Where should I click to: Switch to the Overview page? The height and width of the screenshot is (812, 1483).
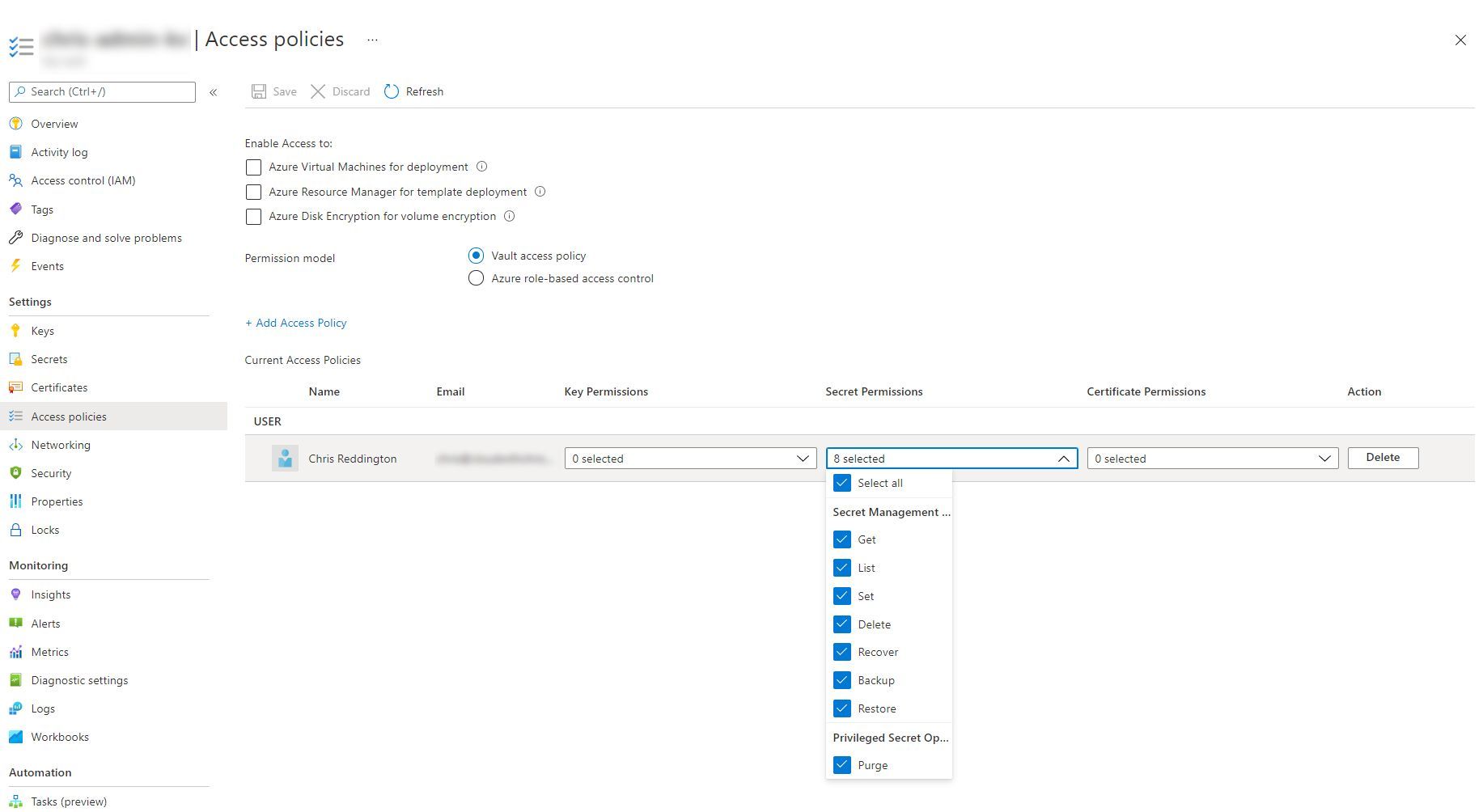[x=54, y=124]
